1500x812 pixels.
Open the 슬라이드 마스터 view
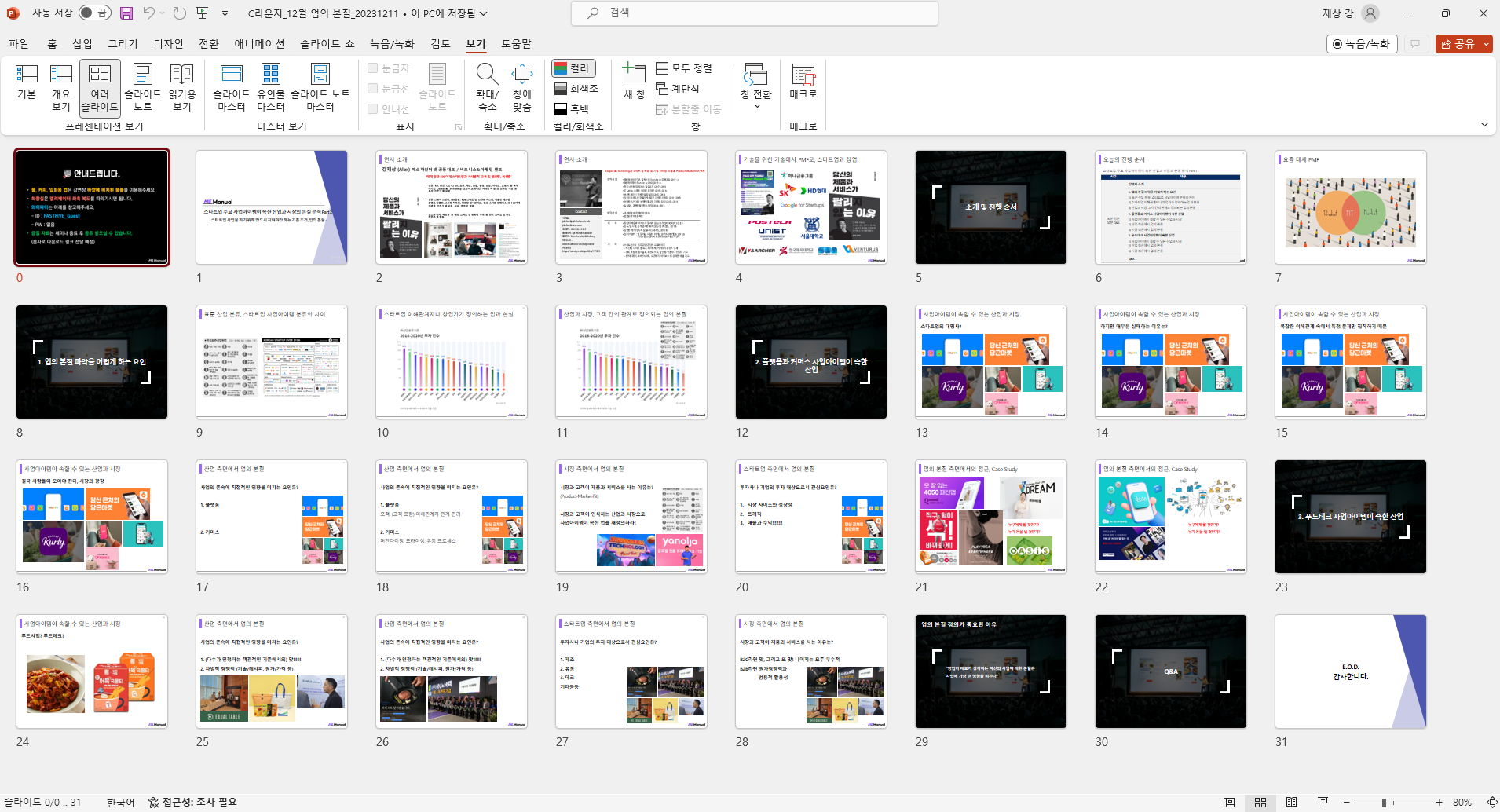[x=232, y=87]
